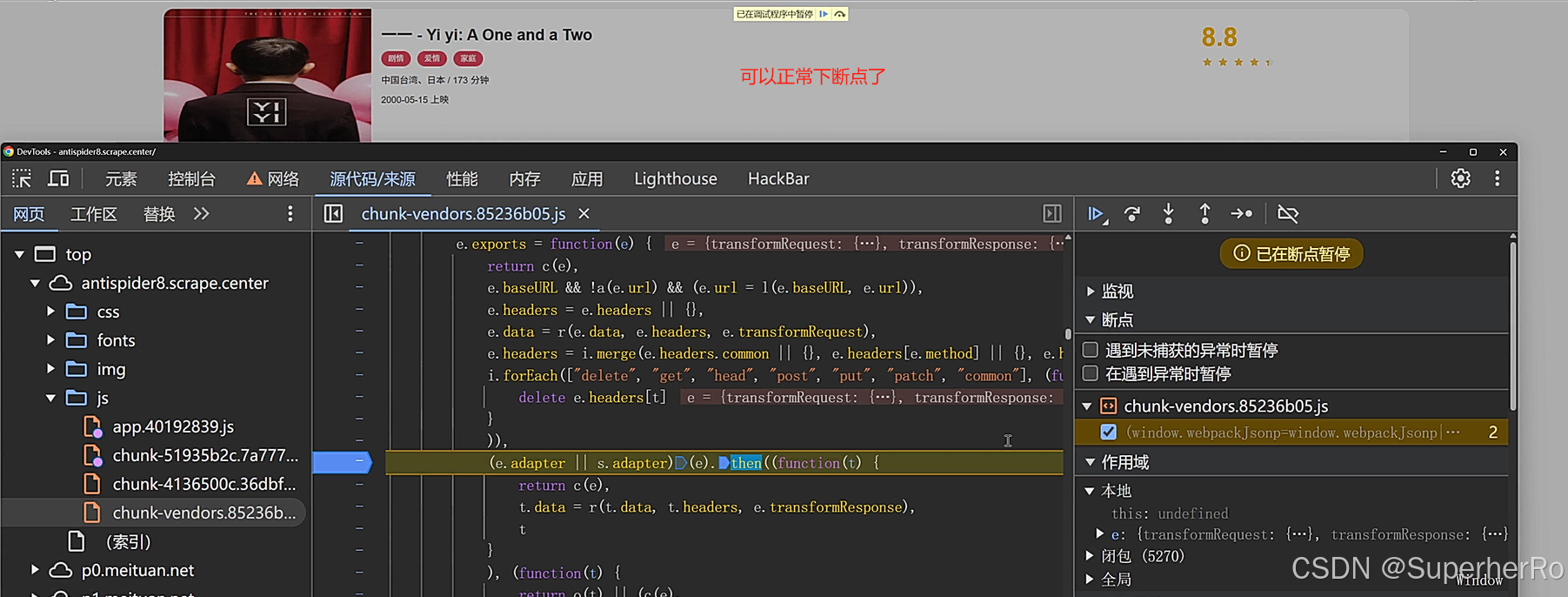Click the inline breakpoint marker before .then
Image resolution: width=1568 pixels, height=597 pixels.
[x=724, y=463]
